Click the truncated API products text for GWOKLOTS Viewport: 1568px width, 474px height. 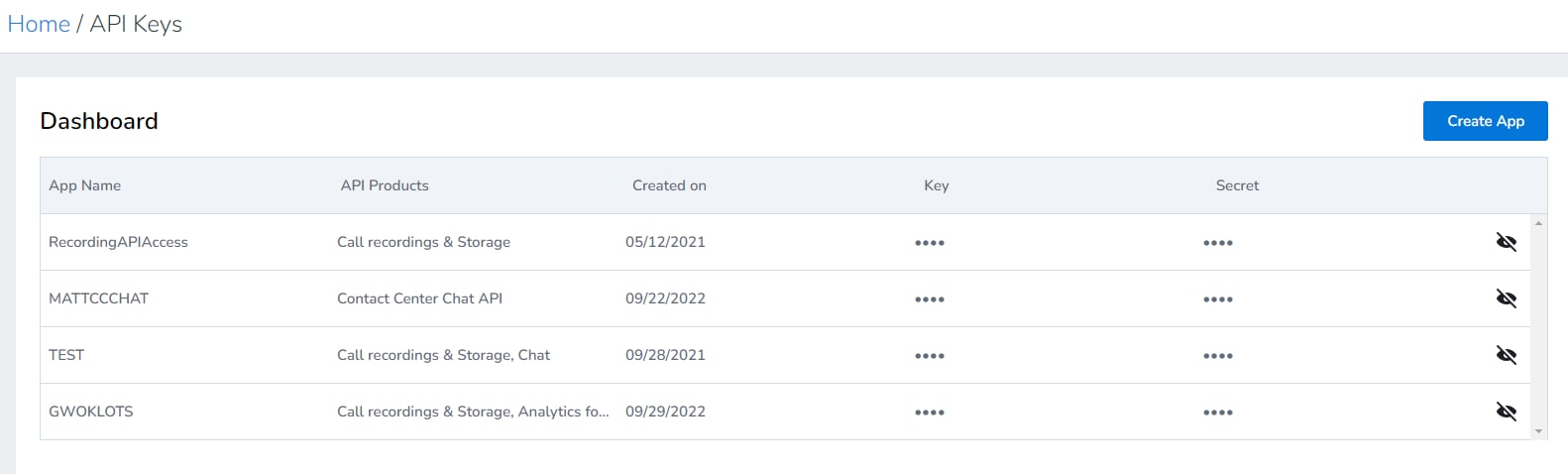click(x=473, y=412)
